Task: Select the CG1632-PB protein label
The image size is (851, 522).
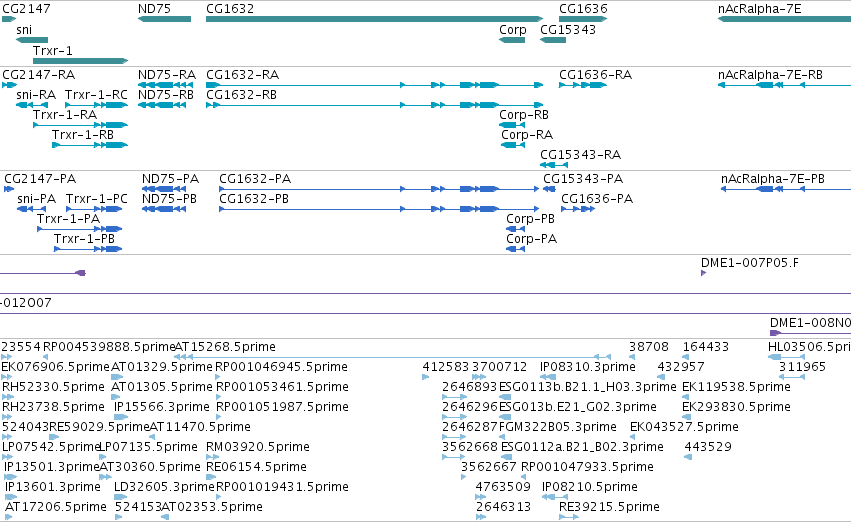Action: 254,199
